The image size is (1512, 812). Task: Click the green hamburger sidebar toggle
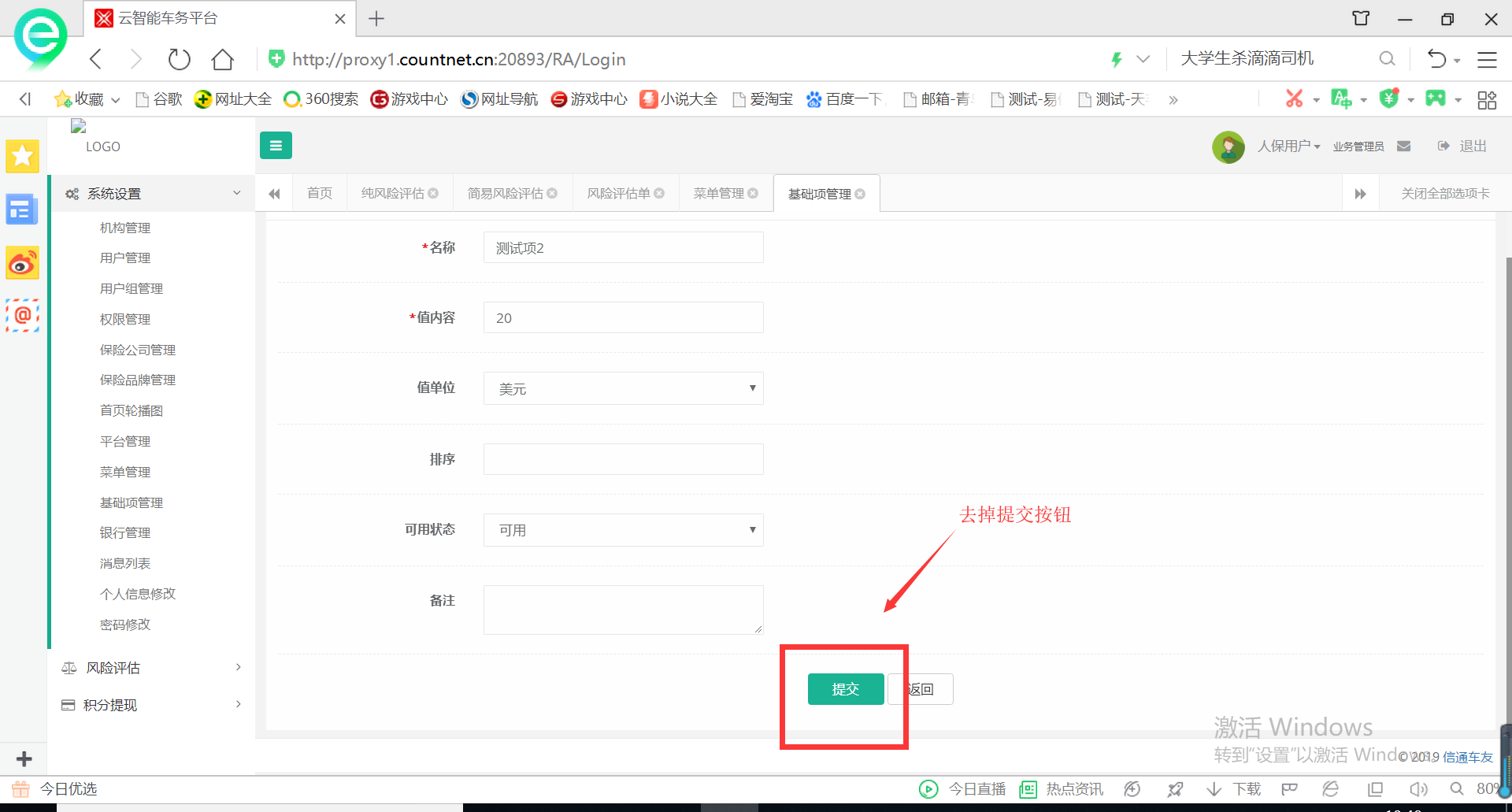(x=276, y=146)
